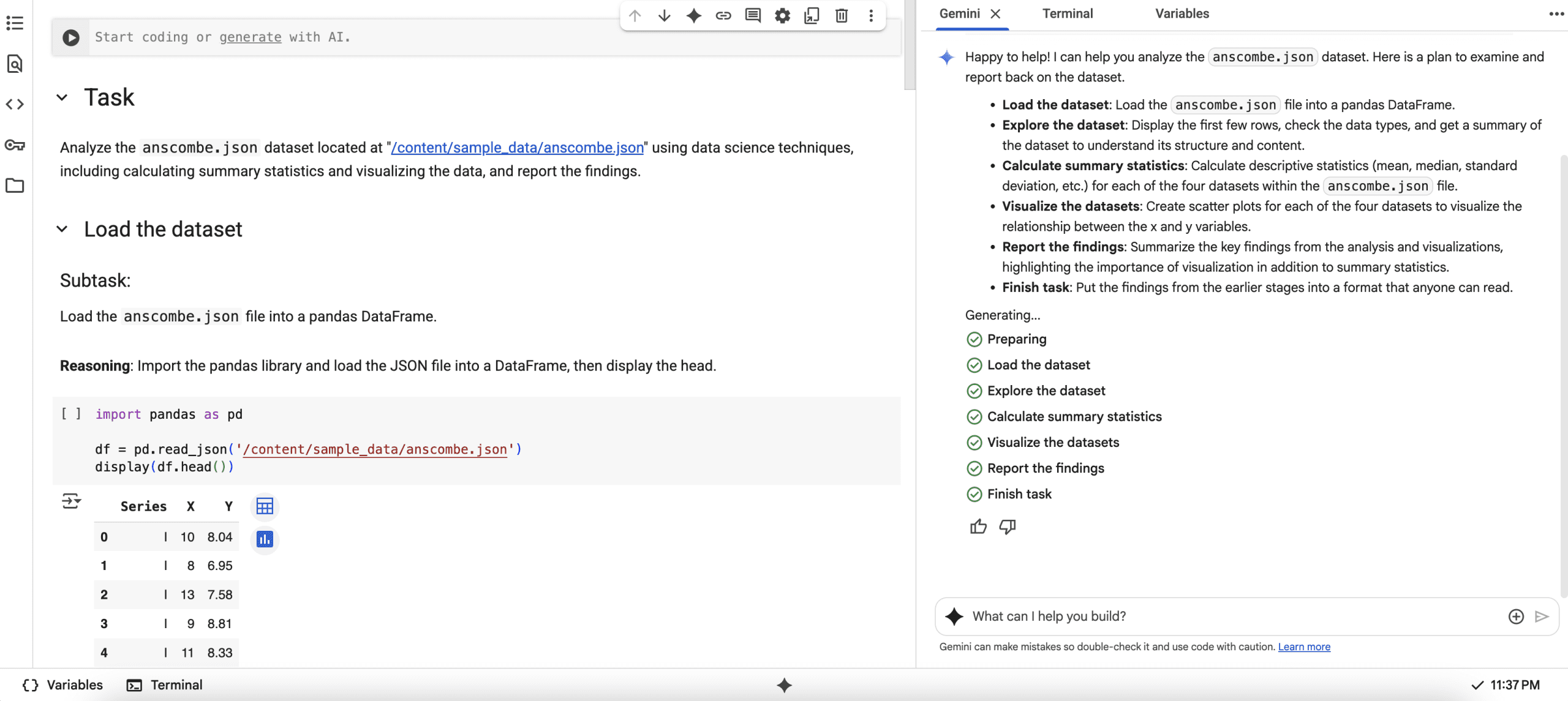Click the Gemini sparkle in bottom bar
The height and width of the screenshot is (701, 1568).
point(784,685)
